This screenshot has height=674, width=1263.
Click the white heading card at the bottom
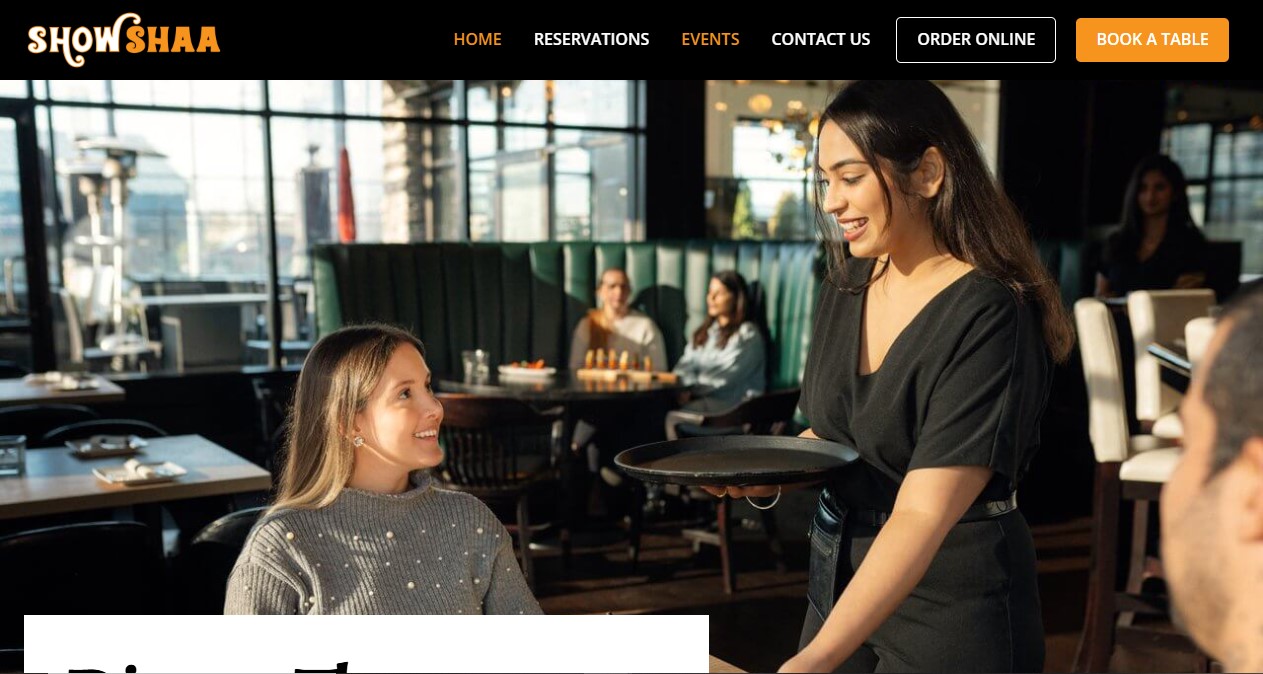click(x=366, y=644)
